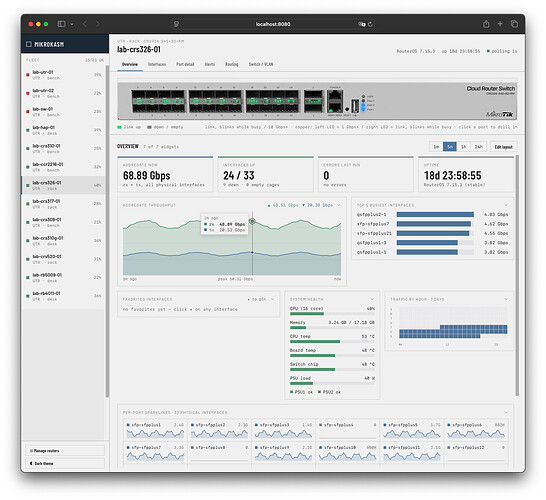
Task: Select the 5m time range
Action: coord(450,147)
